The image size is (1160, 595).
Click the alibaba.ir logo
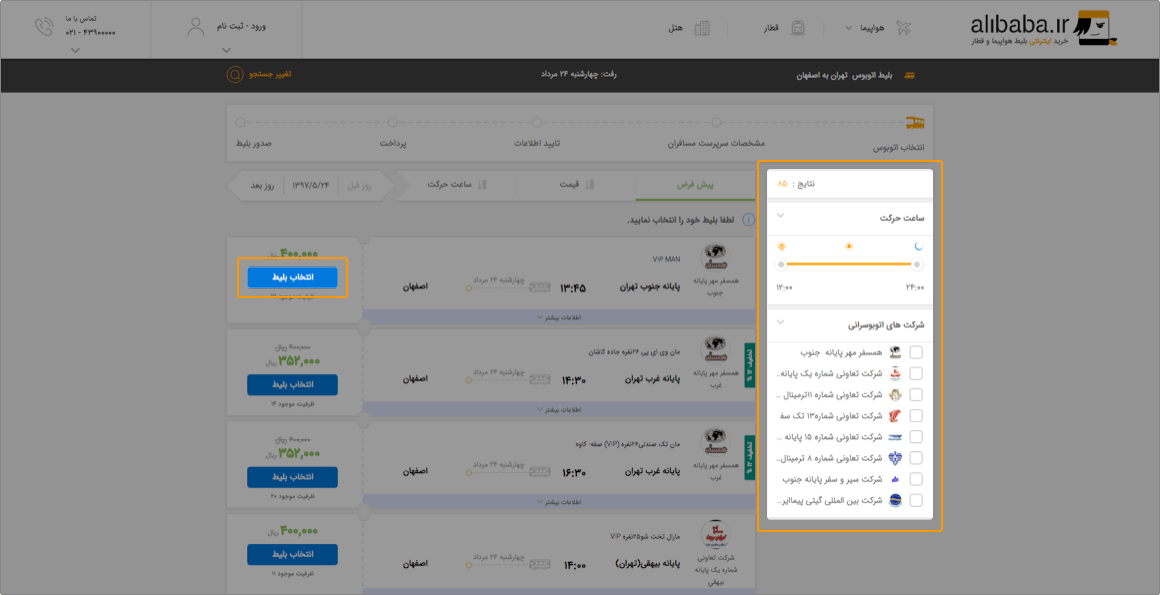[1043, 30]
